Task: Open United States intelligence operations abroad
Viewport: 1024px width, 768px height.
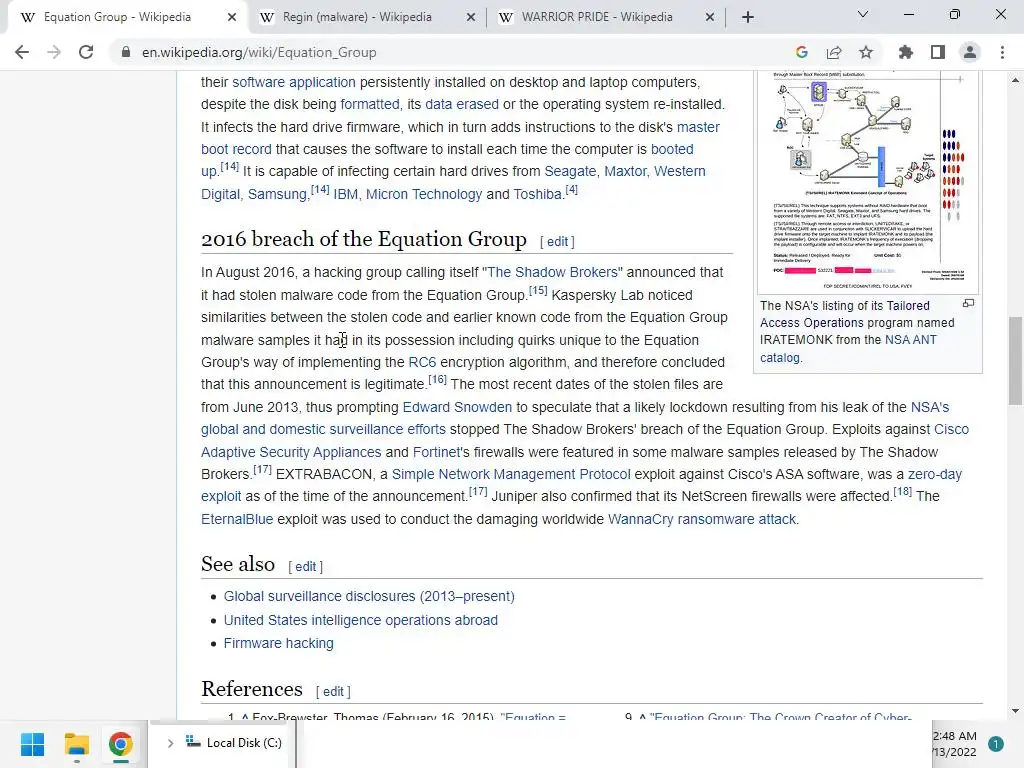Action: pyautogui.click(x=360, y=620)
